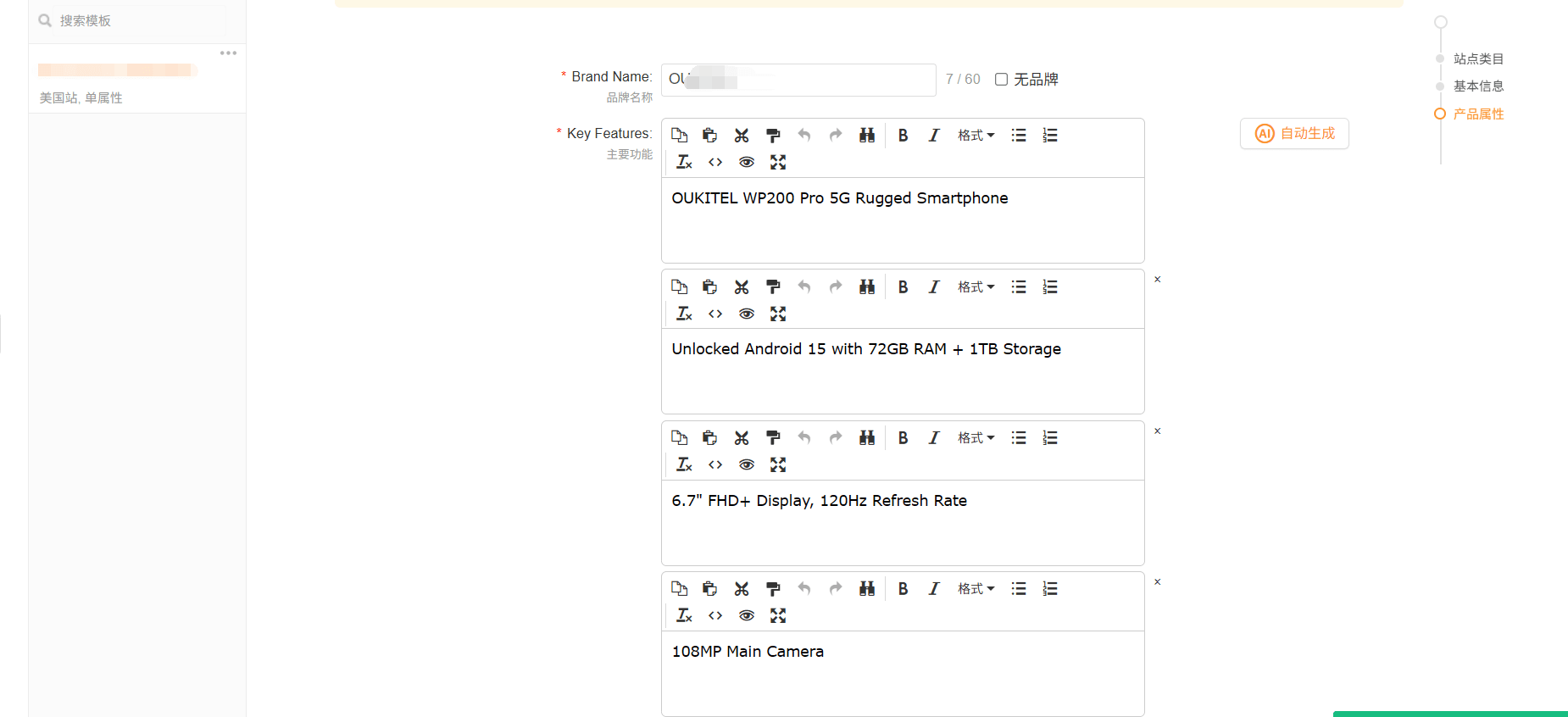Format painter in the OUKITEL WP200 Pro editor
Screen dimensions: 1568x717
(x=773, y=136)
